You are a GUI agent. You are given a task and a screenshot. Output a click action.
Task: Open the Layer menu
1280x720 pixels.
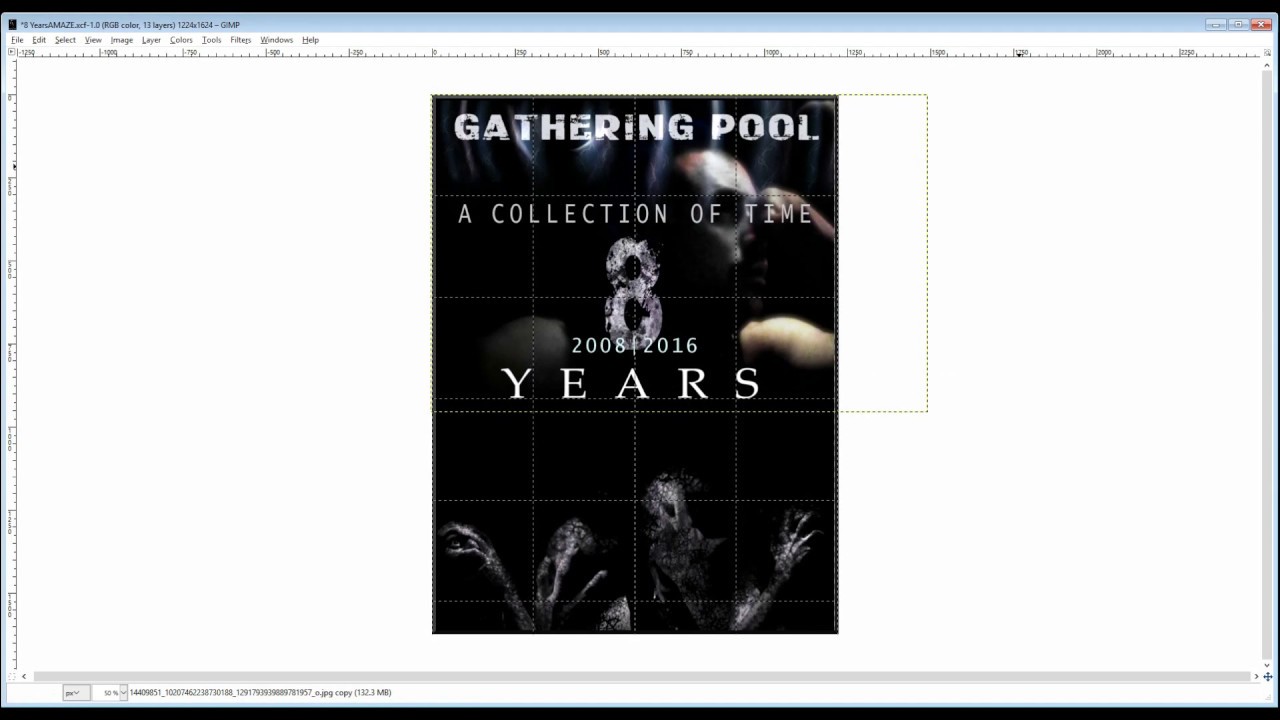(151, 40)
